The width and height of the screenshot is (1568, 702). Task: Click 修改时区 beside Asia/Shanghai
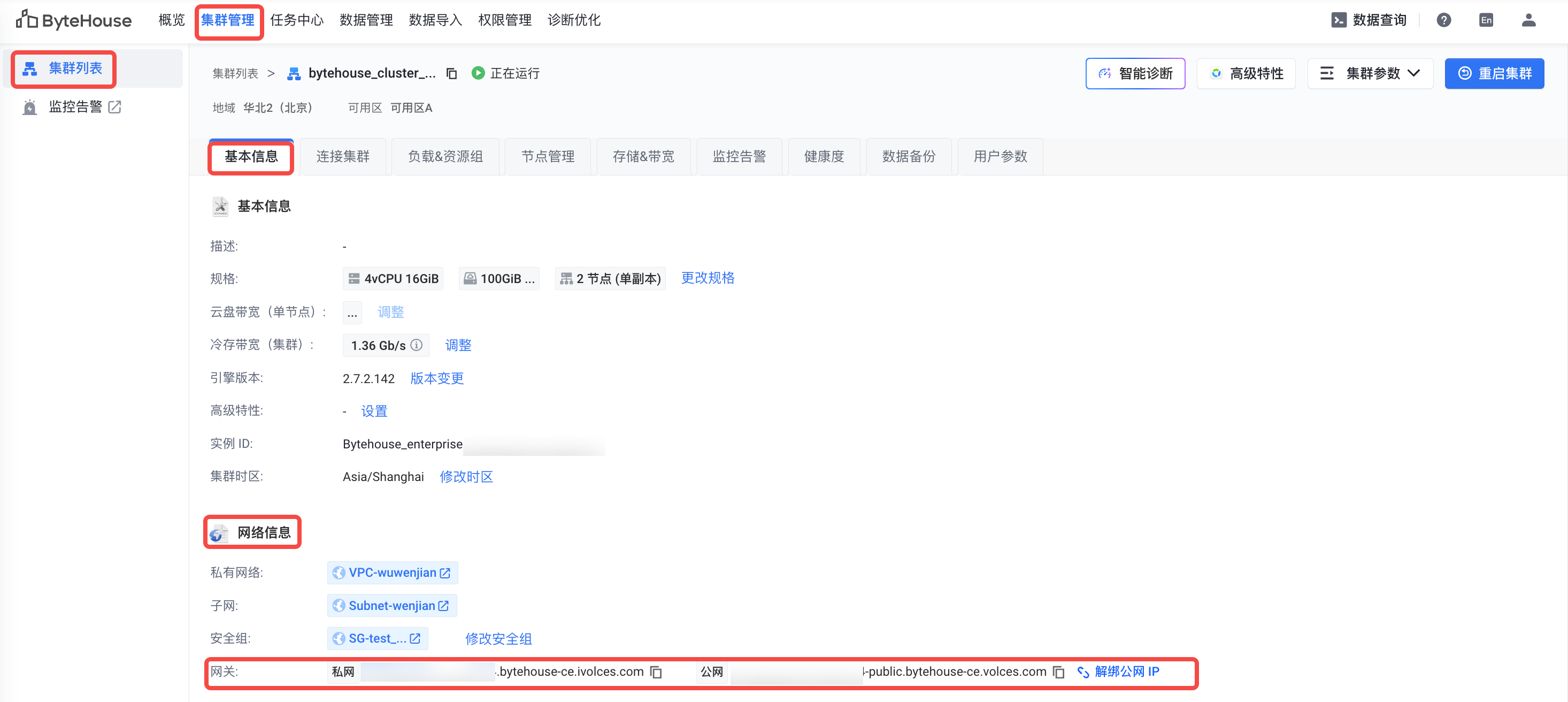tap(466, 477)
